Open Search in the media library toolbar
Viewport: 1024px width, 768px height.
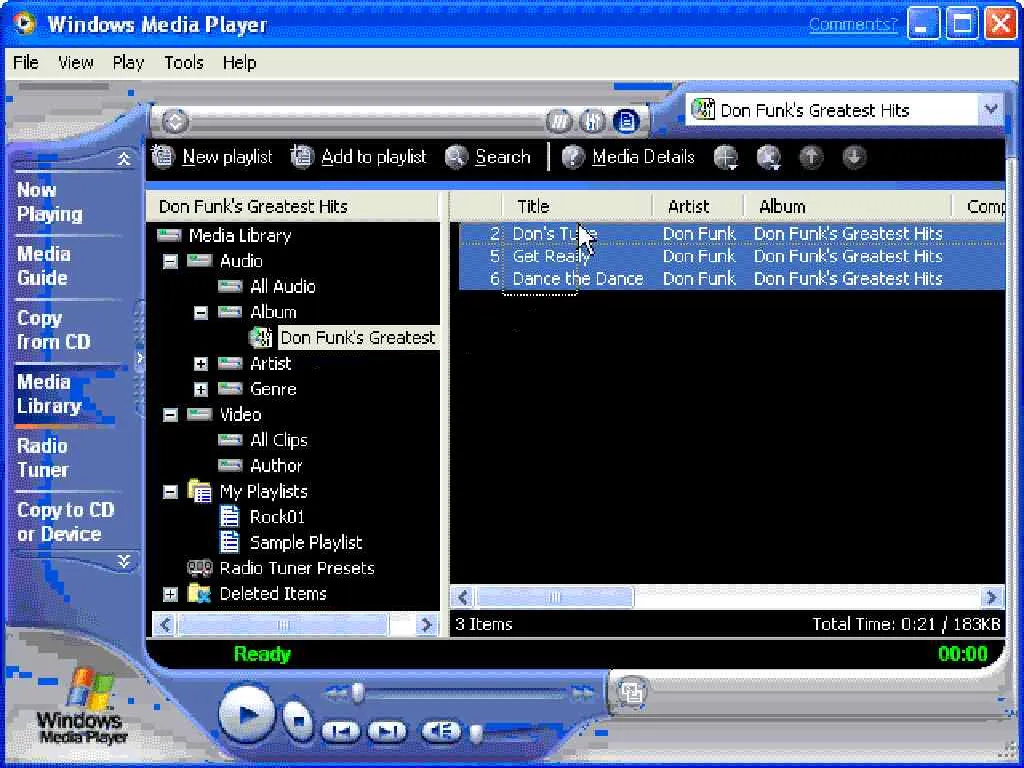pos(488,157)
